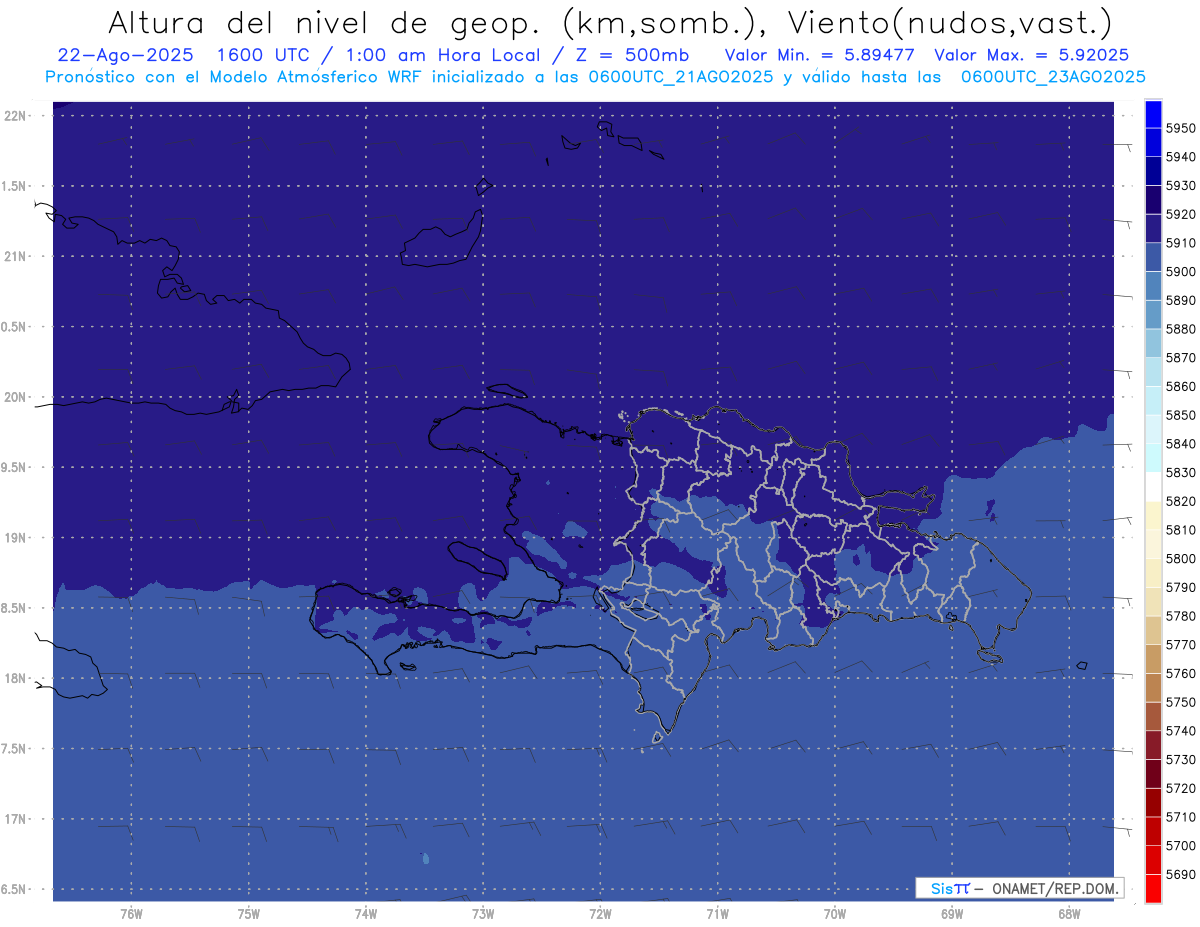Click the 5940 colorbar label
Image resolution: width=1200 pixels, height=927 pixels.
point(1181,157)
